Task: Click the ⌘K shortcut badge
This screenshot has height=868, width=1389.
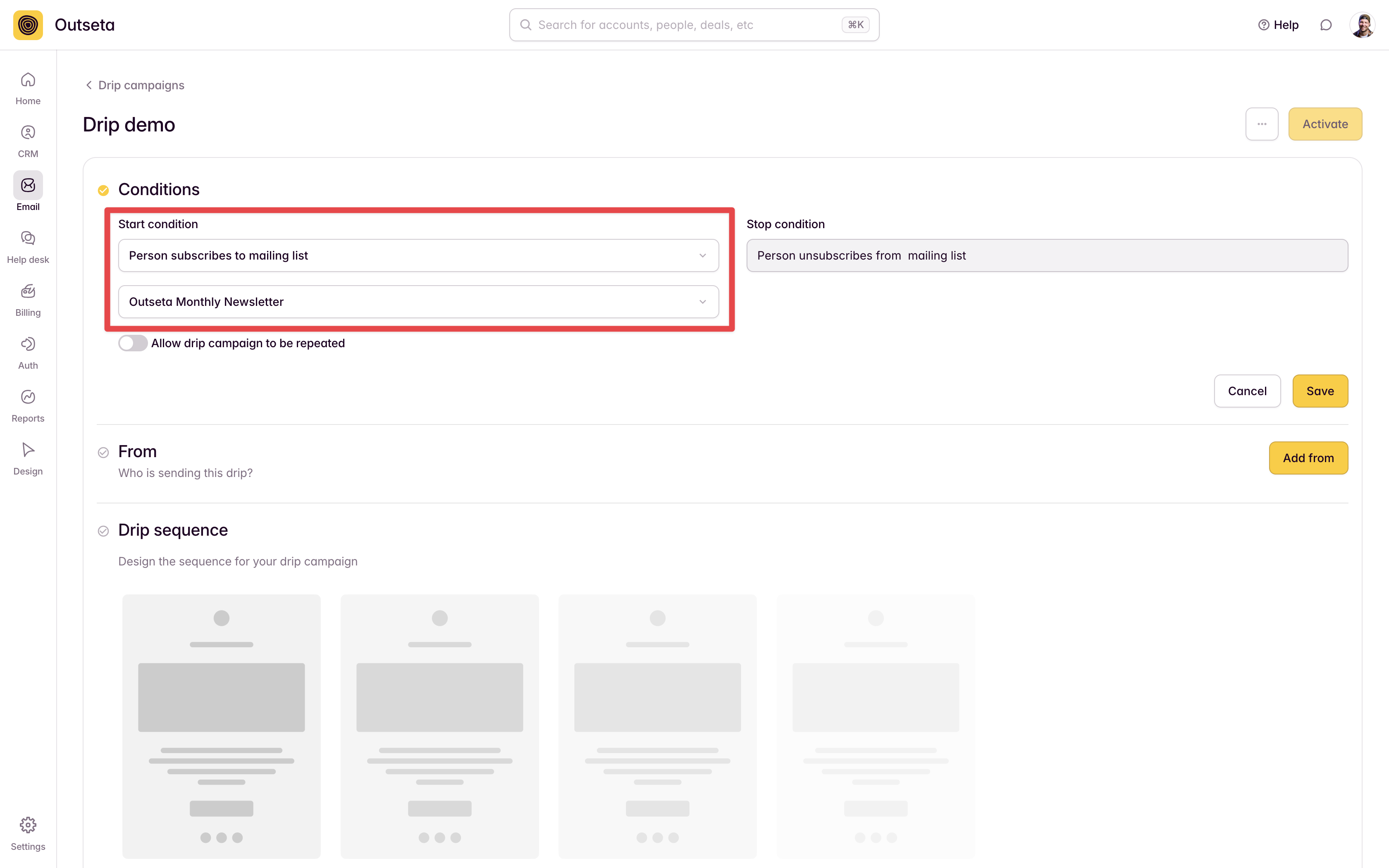Action: click(855, 25)
